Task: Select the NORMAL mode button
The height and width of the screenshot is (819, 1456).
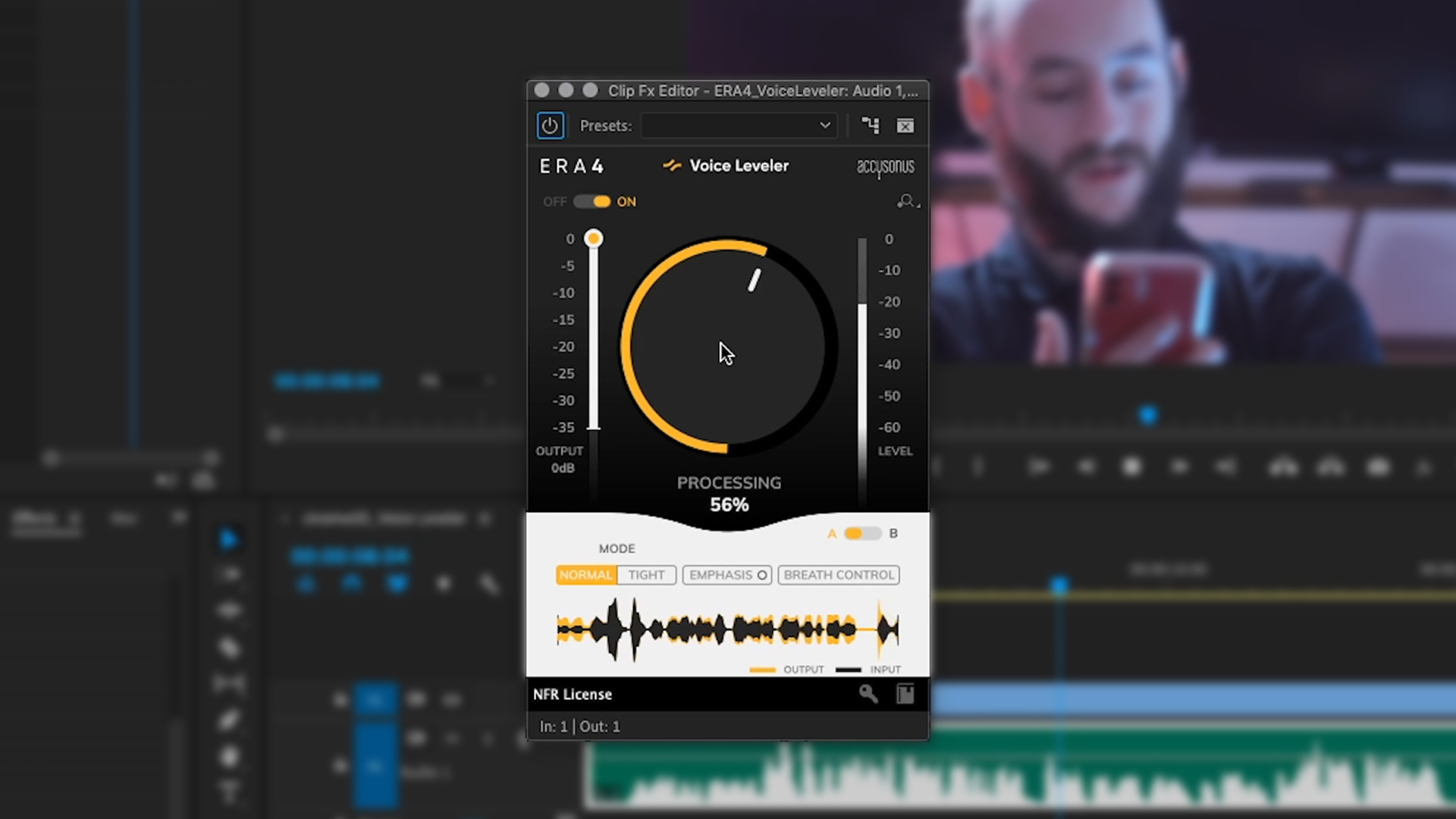Action: pyautogui.click(x=586, y=575)
